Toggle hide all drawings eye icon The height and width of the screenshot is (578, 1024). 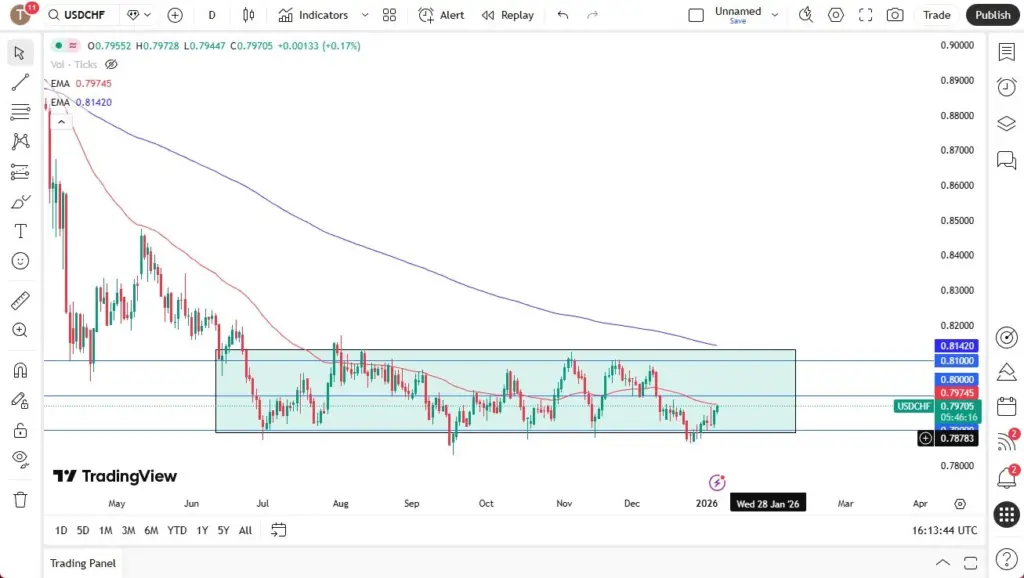pyautogui.click(x=20, y=459)
